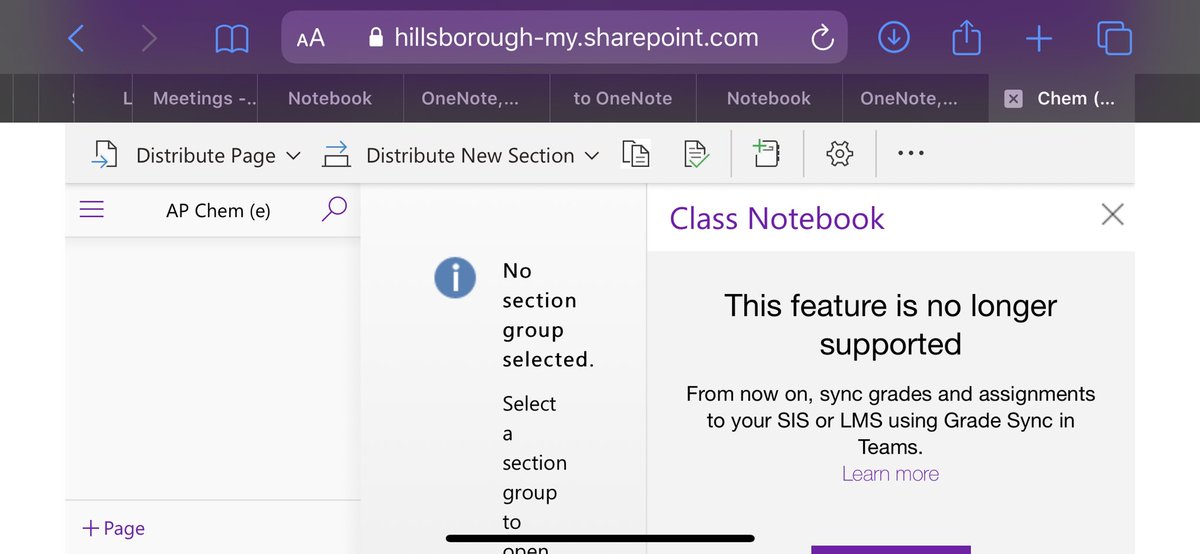The width and height of the screenshot is (1200, 554).
Task: Tap Safari's forward arrow
Action: [x=149, y=39]
